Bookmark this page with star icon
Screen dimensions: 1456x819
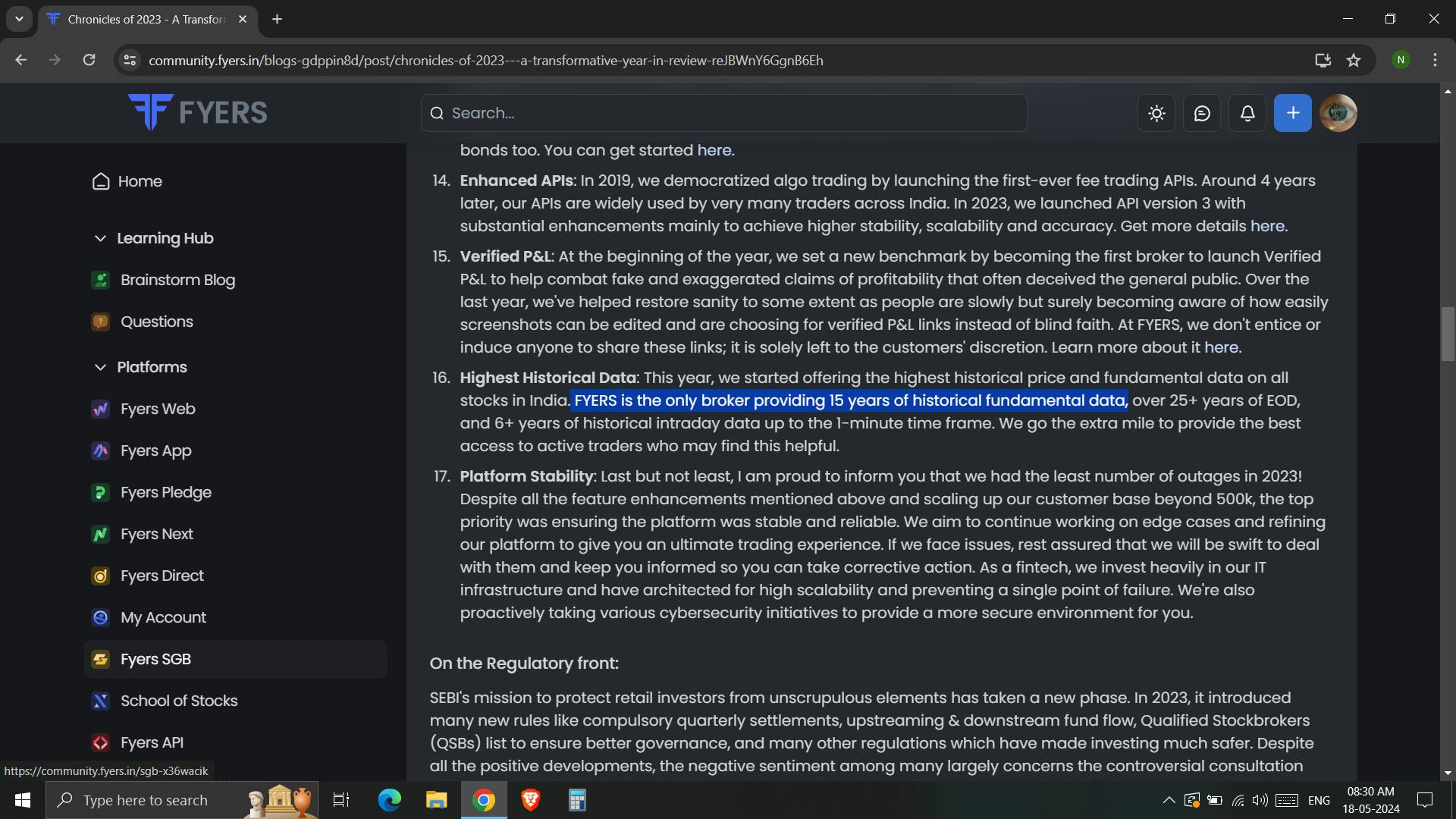point(1354,60)
